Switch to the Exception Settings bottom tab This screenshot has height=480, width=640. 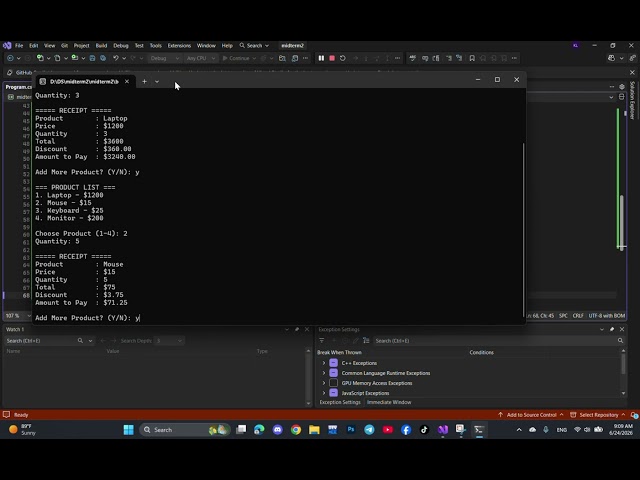(340, 402)
